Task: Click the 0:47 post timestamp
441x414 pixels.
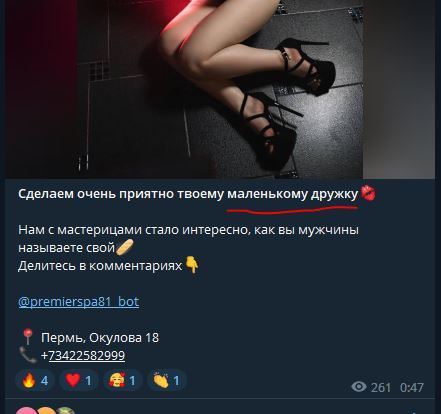Action: tap(412, 388)
